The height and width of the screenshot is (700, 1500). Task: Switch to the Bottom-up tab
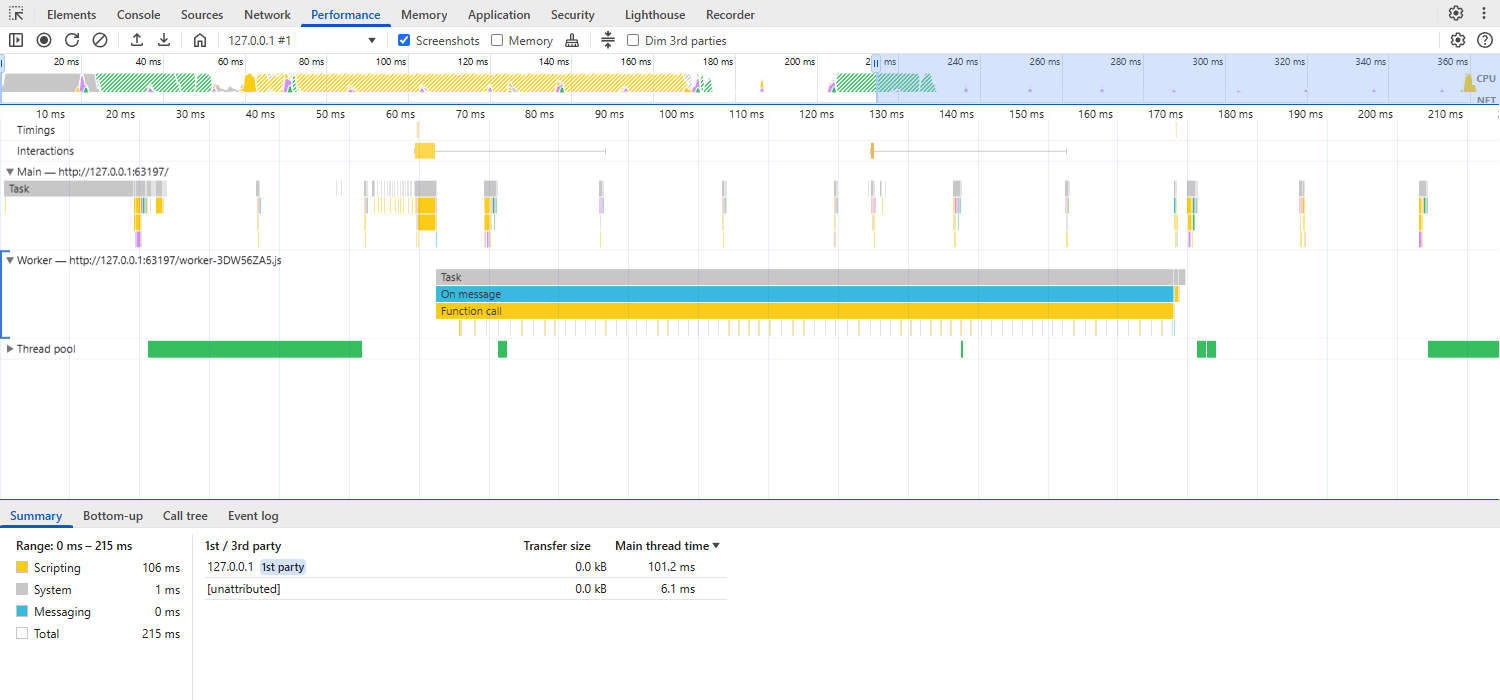[x=113, y=516]
